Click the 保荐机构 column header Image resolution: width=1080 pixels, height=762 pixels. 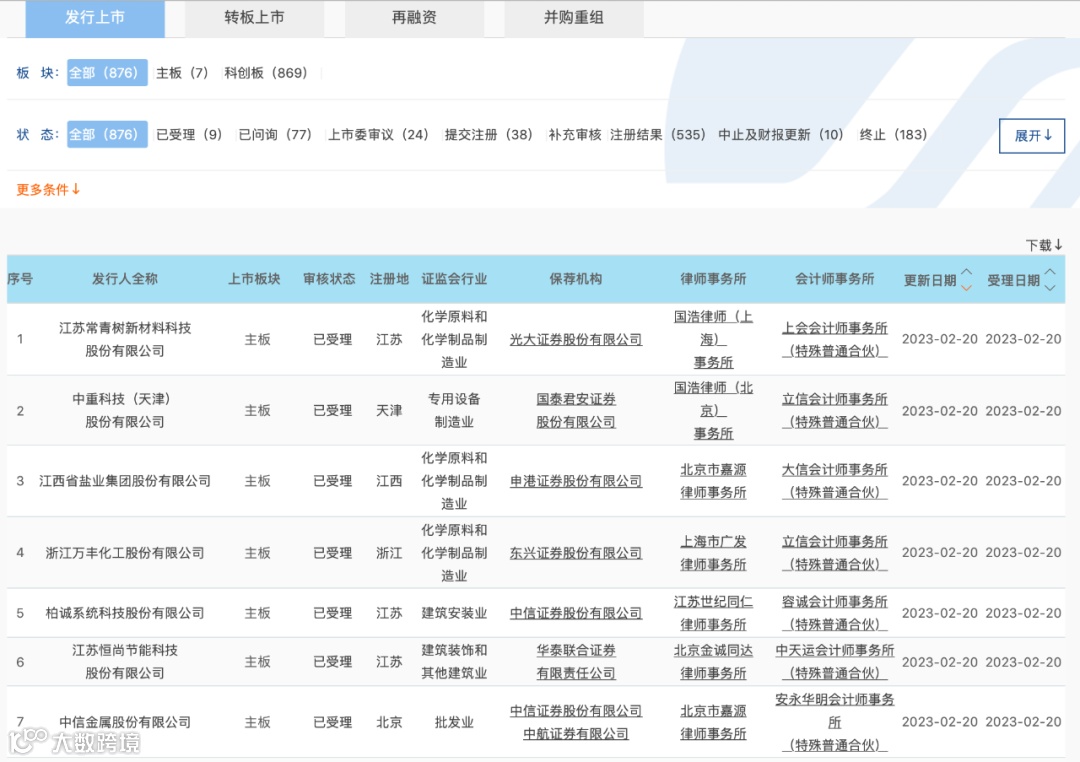[576, 278]
